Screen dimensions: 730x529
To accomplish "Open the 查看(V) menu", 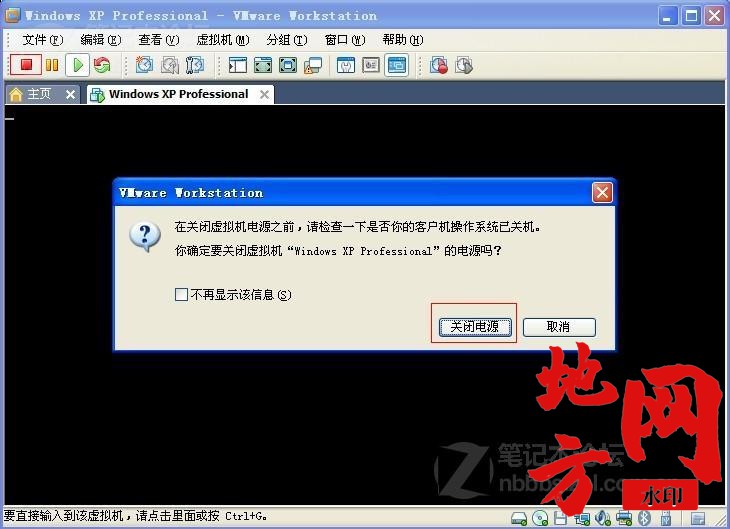I will (159, 40).
